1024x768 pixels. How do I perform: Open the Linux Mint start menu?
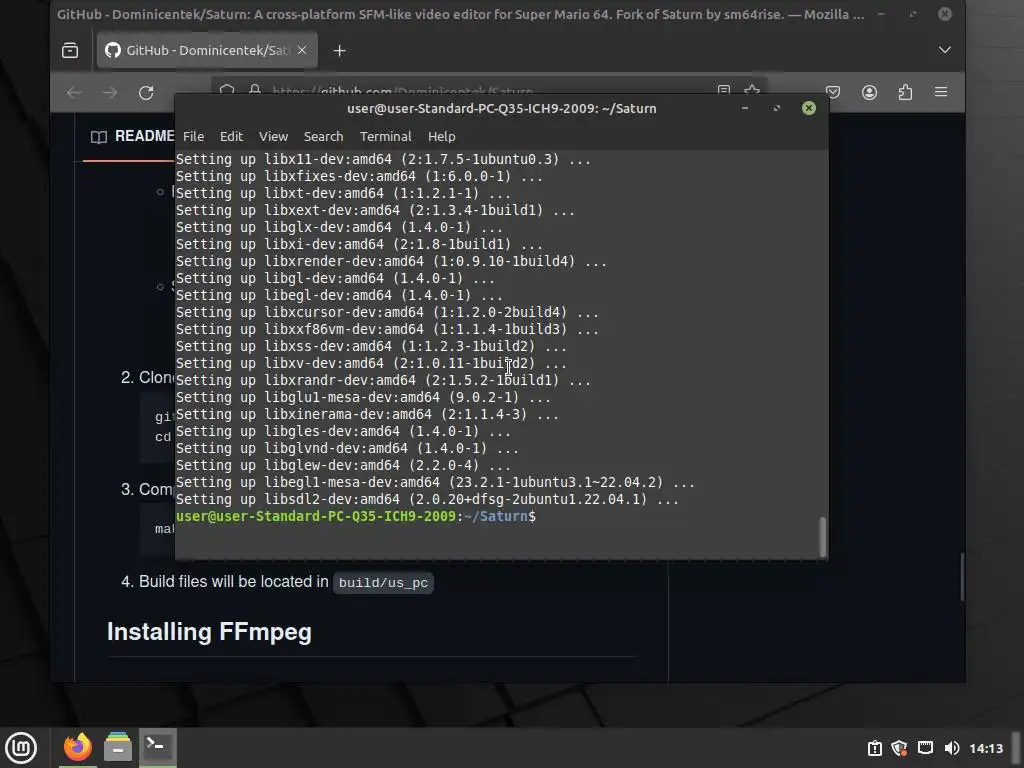21,748
